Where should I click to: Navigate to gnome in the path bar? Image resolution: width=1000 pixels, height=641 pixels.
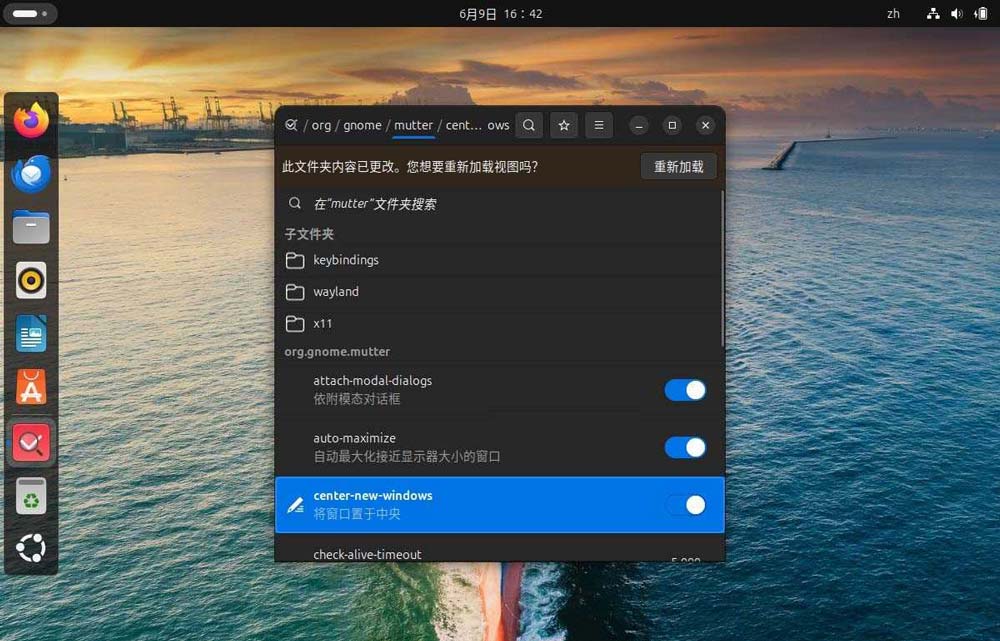click(362, 125)
